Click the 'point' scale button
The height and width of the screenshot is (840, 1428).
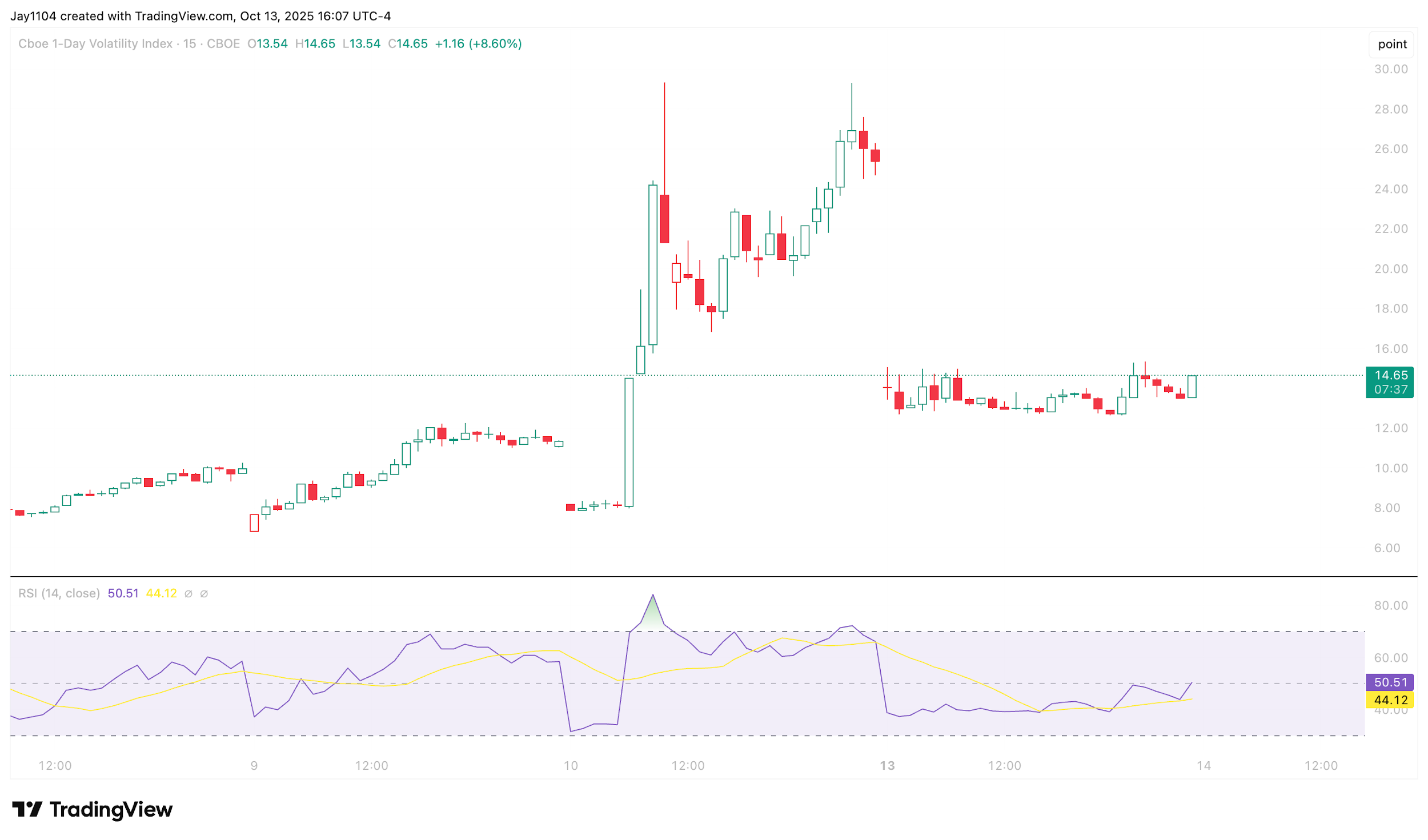click(1391, 44)
